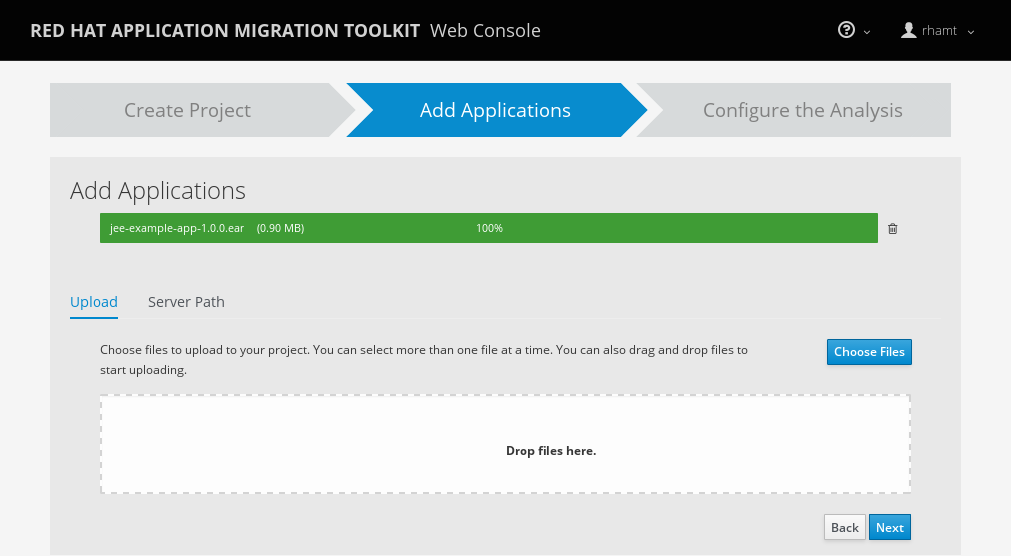Click the jee-example-app-1.0.0.ear file name
Viewport: 1011px width, 556px height.
177,228
